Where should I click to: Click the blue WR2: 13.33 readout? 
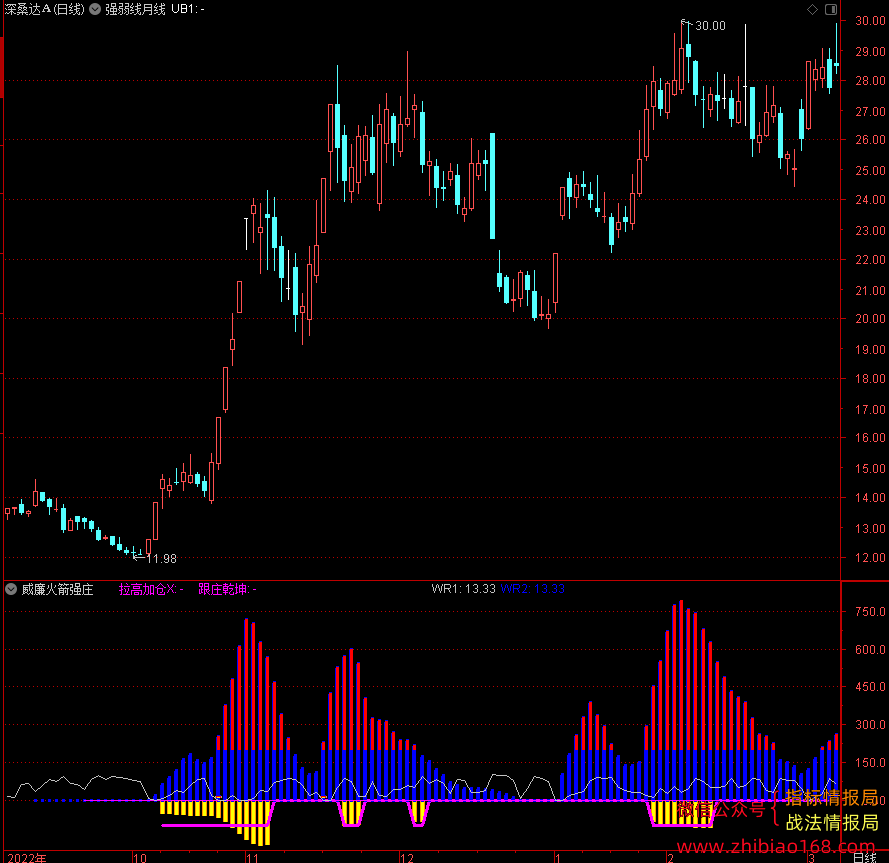click(532, 589)
